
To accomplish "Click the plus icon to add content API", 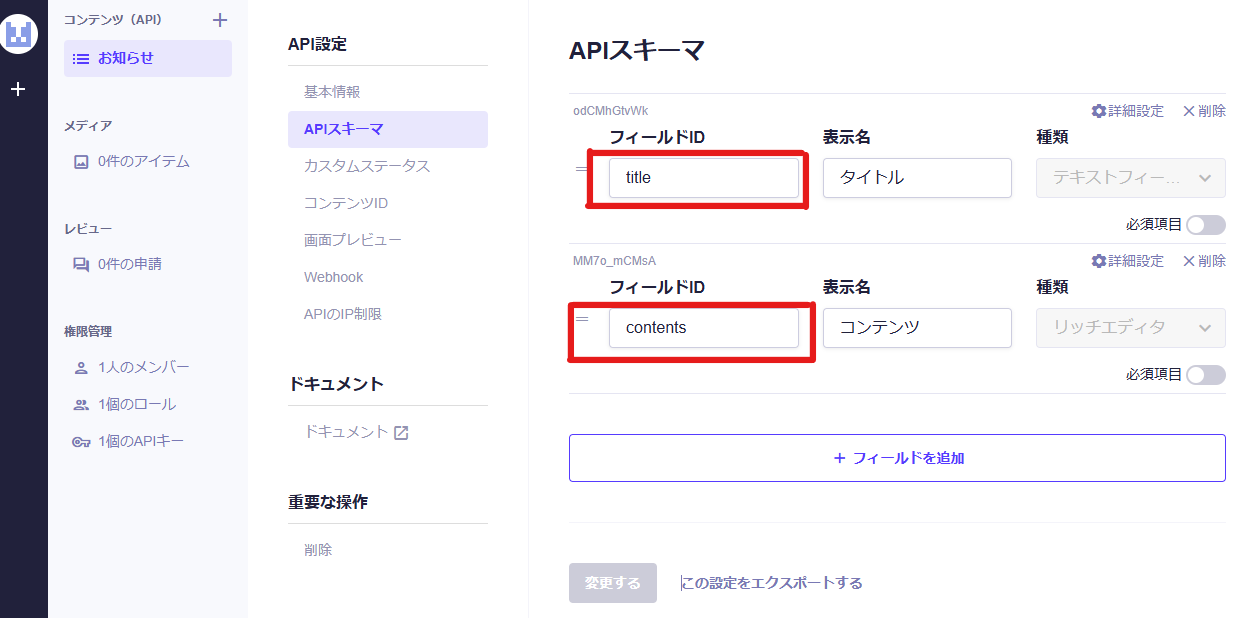I will coord(220,20).
